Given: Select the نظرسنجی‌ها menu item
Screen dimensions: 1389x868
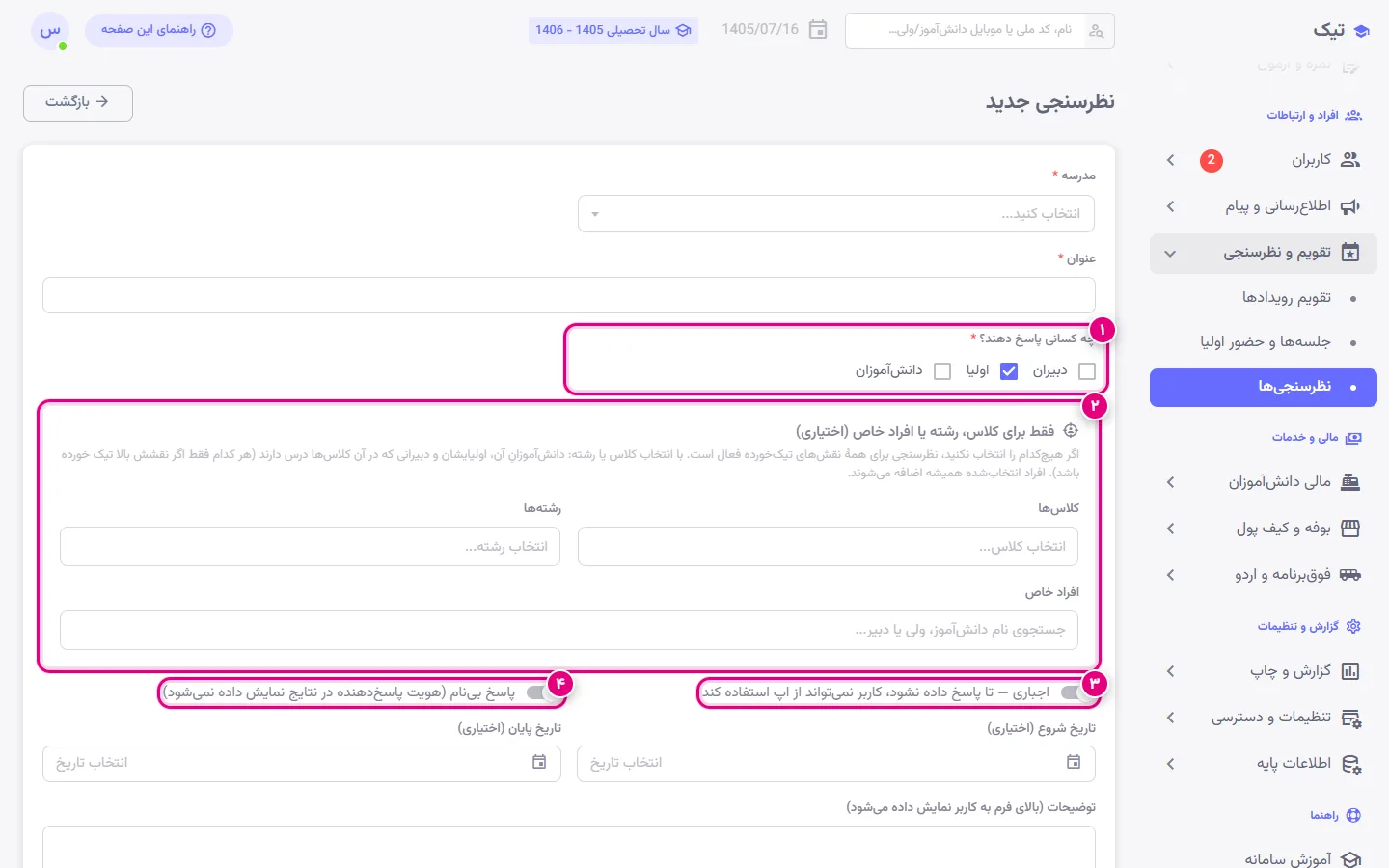Looking at the screenshot, I should [1264, 388].
